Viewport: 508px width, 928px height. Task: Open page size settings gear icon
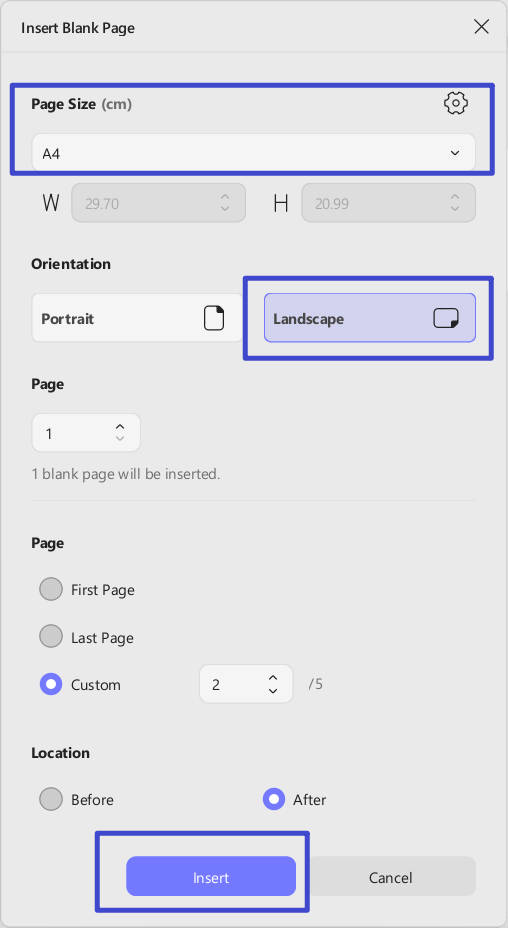(455, 104)
